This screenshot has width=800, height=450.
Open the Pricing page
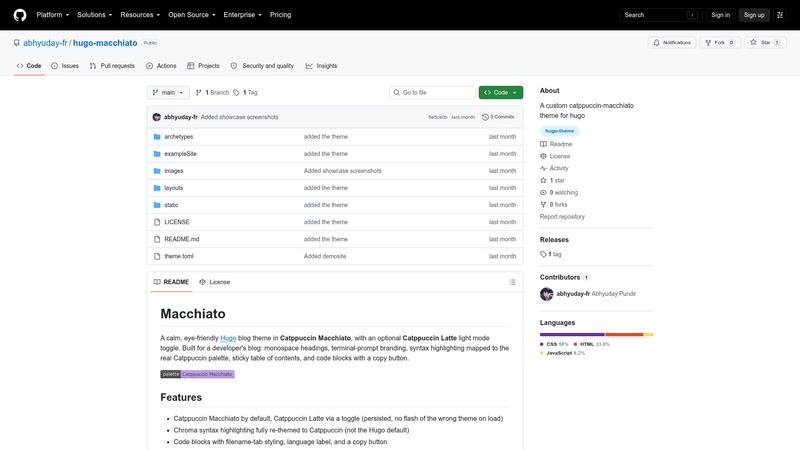click(x=281, y=15)
